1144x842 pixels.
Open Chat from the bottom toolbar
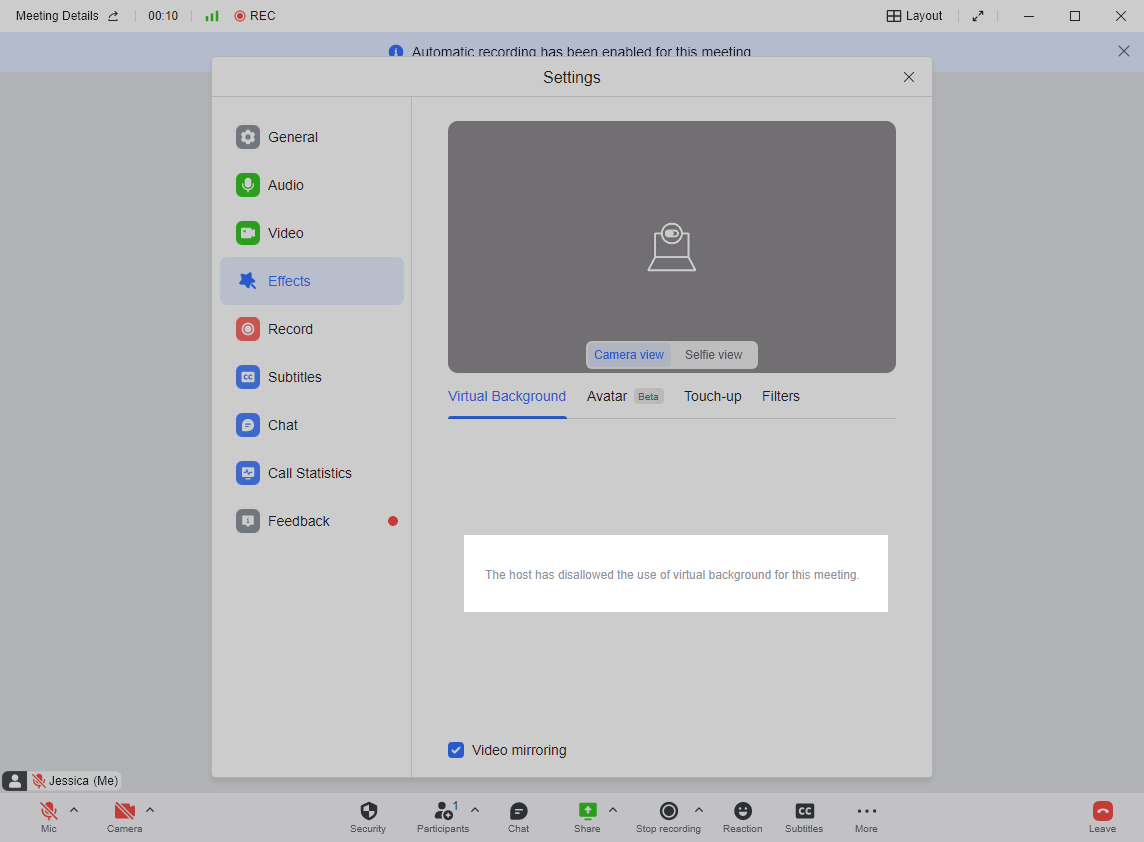(x=518, y=811)
